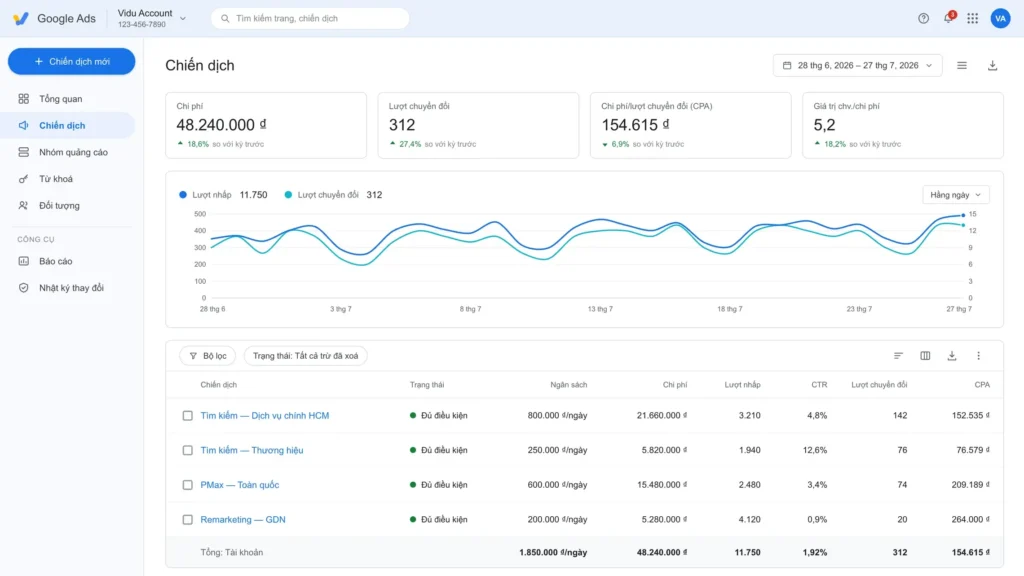1024x576 pixels.
Task: Click the table segment lines icon
Action: pyautogui.click(x=898, y=356)
